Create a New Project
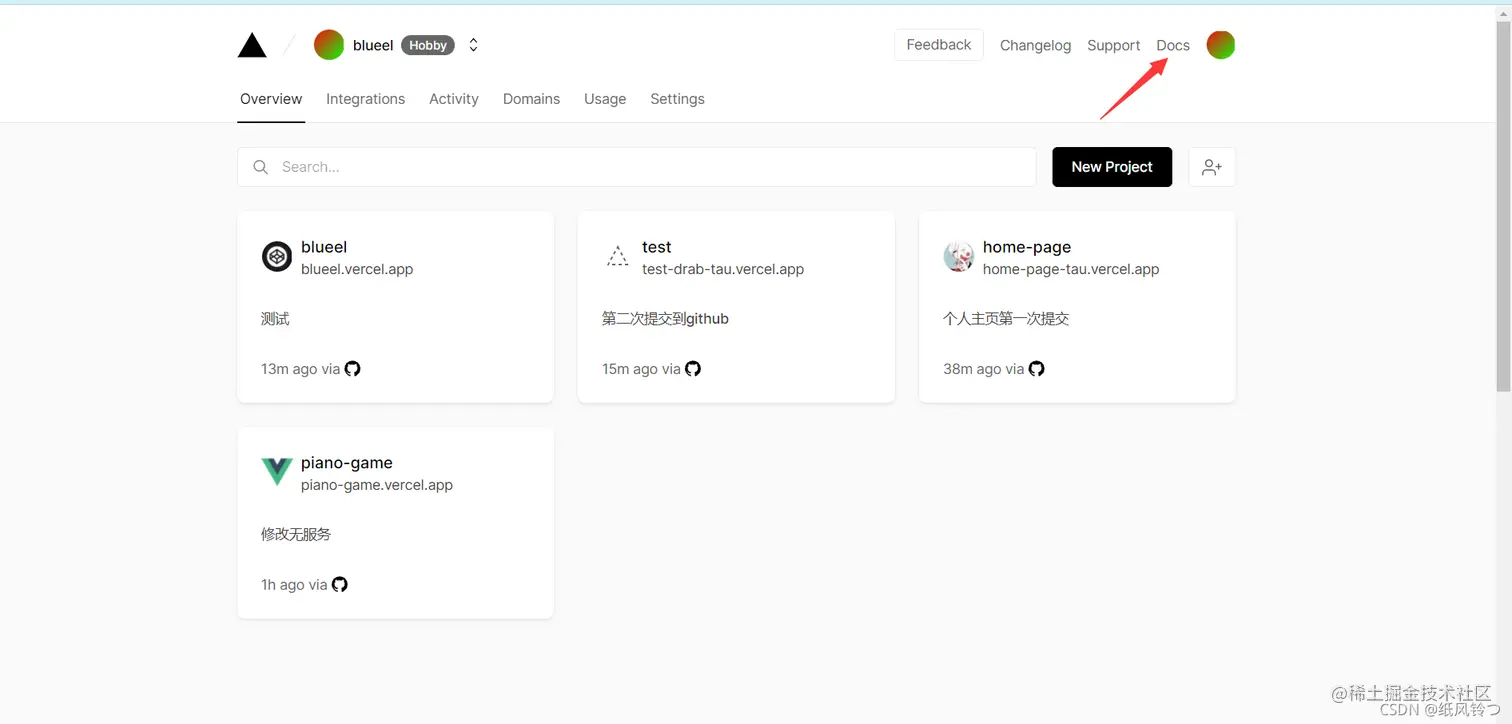The image size is (1512, 724). [x=1112, y=167]
